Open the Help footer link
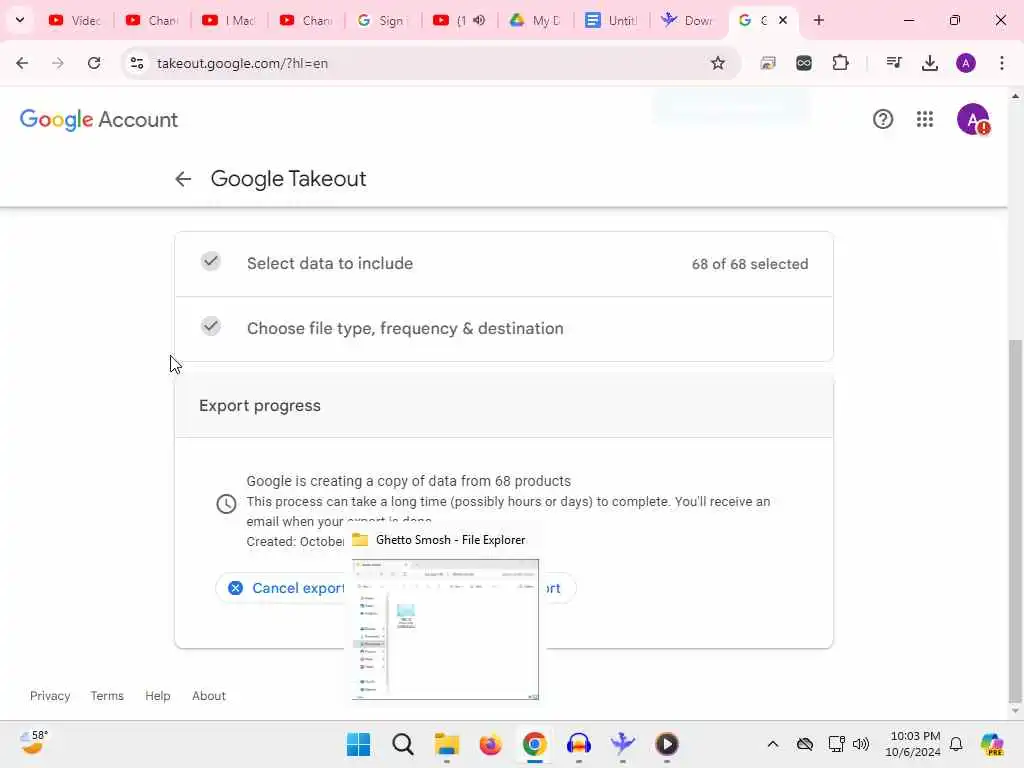Viewport: 1024px width, 768px height. click(x=157, y=696)
